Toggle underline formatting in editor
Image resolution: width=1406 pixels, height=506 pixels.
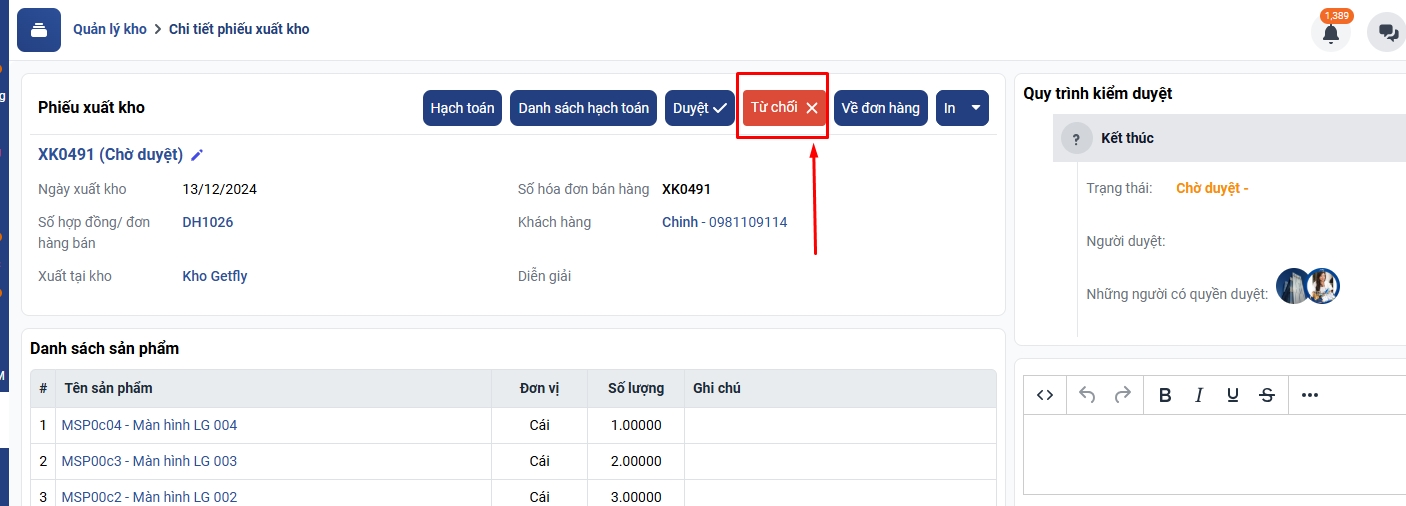tap(1233, 395)
